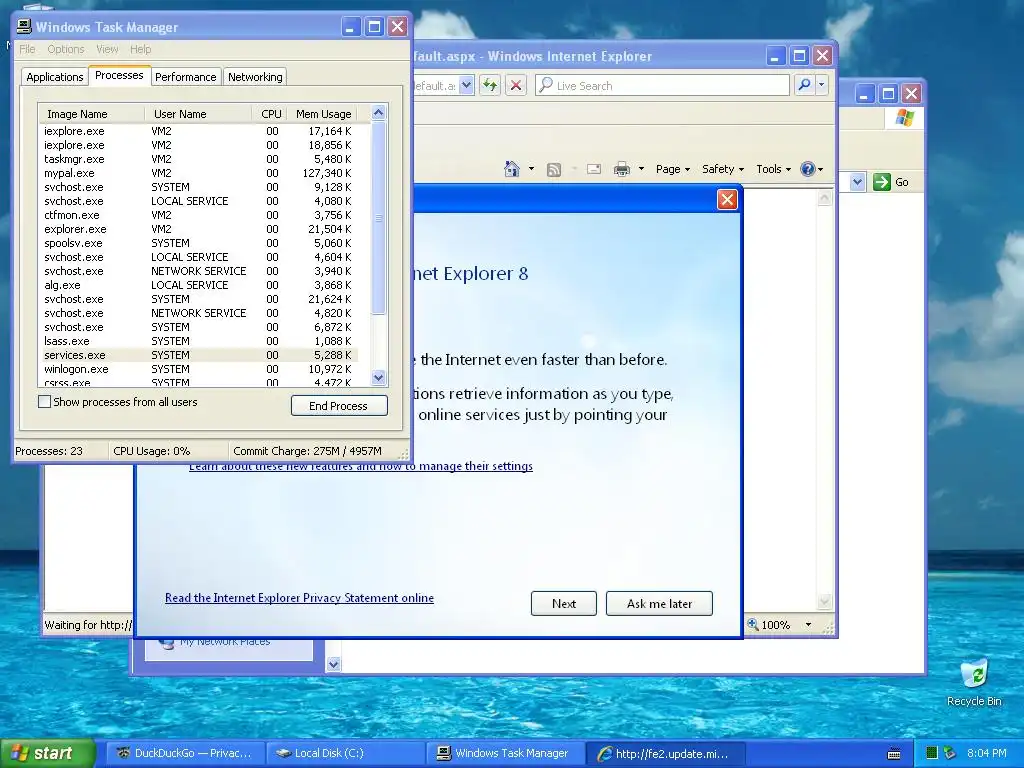Viewport: 1024px width, 768px height.
Task: Switch to the Performance tab
Action: coord(185,76)
